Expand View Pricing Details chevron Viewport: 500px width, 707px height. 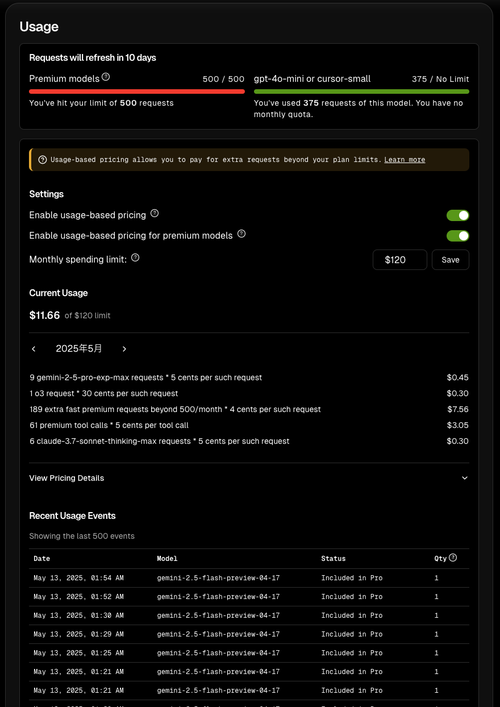[464, 478]
